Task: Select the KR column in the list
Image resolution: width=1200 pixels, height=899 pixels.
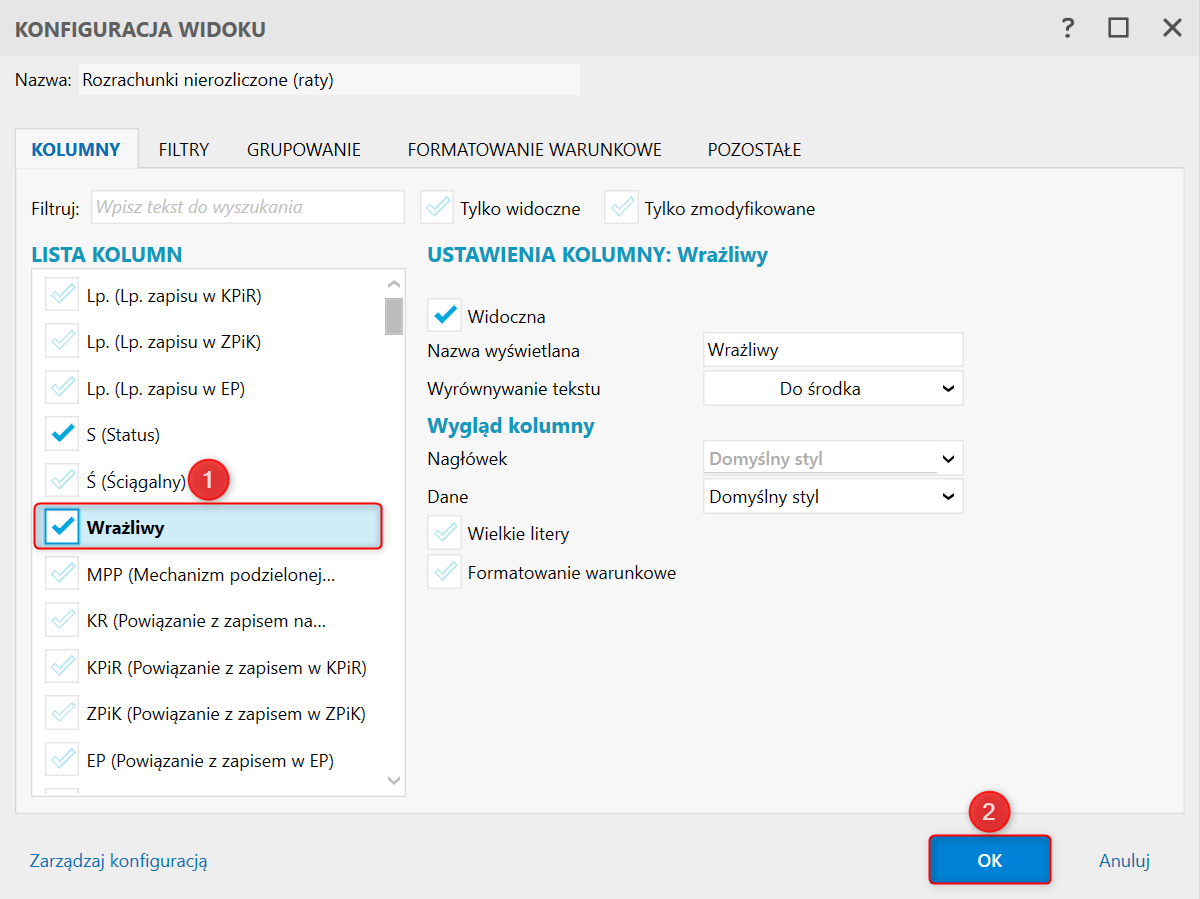Action: click(x=206, y=621)
